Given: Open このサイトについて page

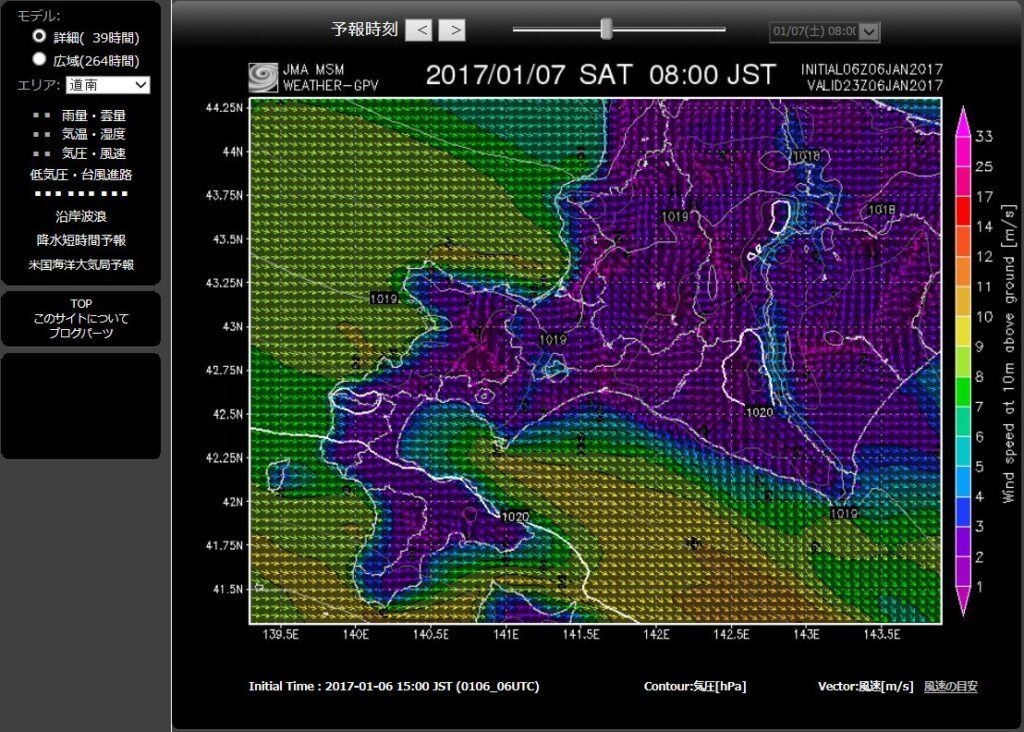Looking at the screenshot, I should point(81,318).
